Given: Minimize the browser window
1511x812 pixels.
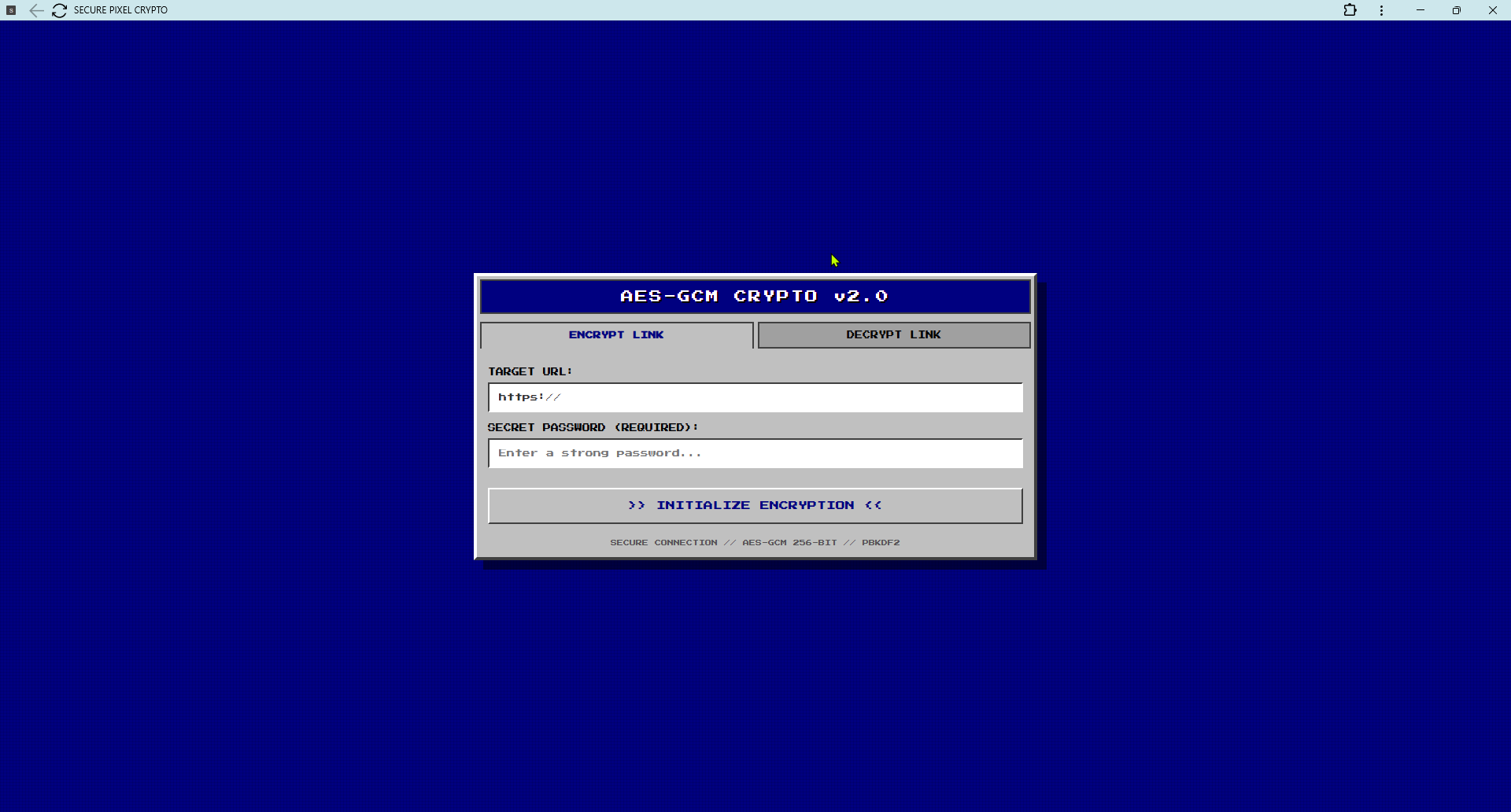Looking at the screenshot, I should click(1420, 10).
